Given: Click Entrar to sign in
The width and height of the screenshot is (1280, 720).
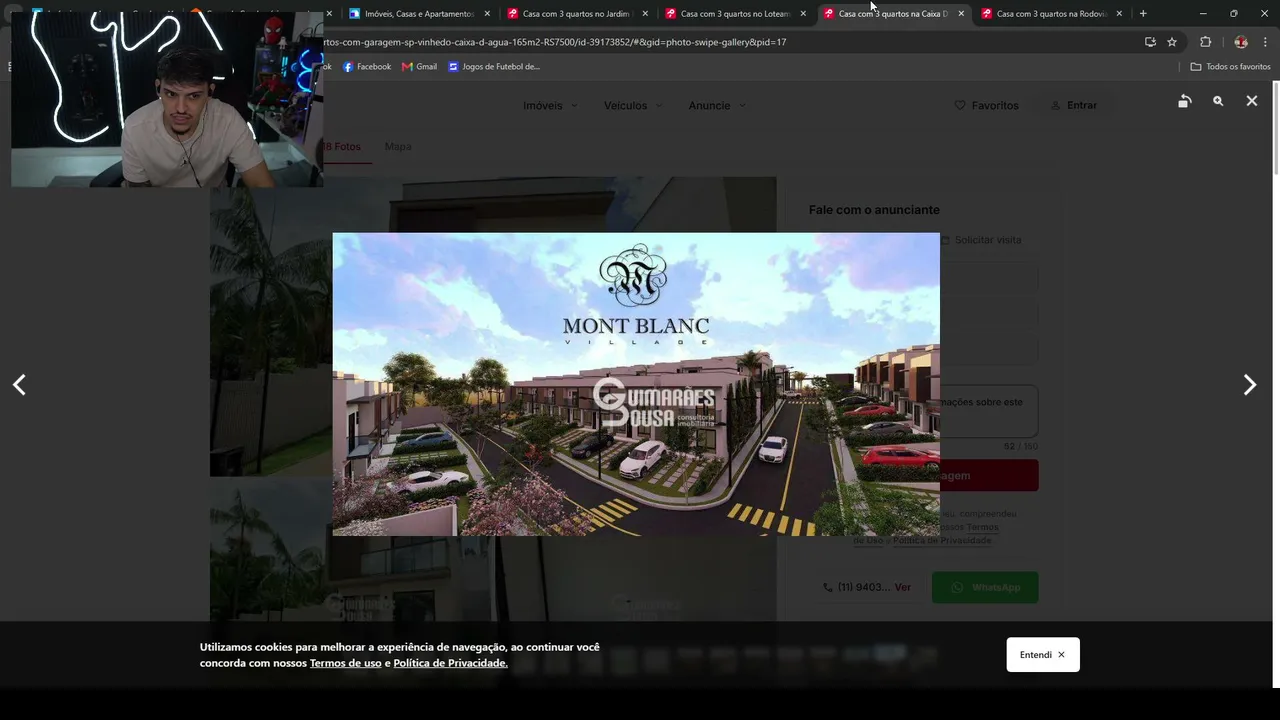Looking at the screenshot, I should 1073,105.
